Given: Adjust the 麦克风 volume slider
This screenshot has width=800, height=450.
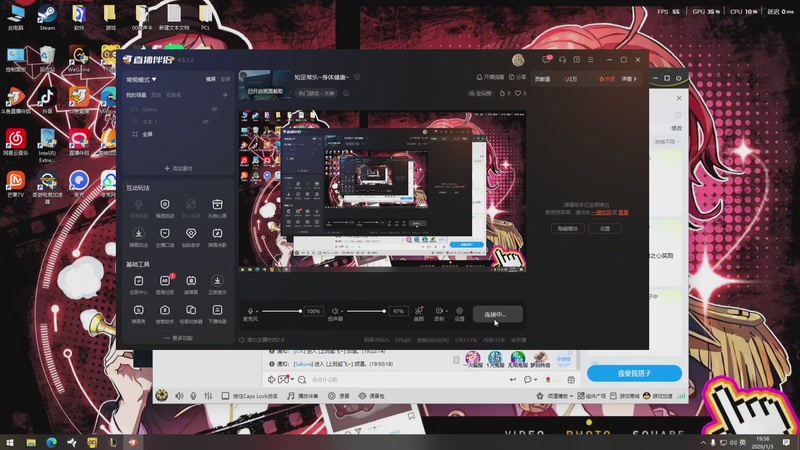Looking at the screenshot, I should coord(281,311).
